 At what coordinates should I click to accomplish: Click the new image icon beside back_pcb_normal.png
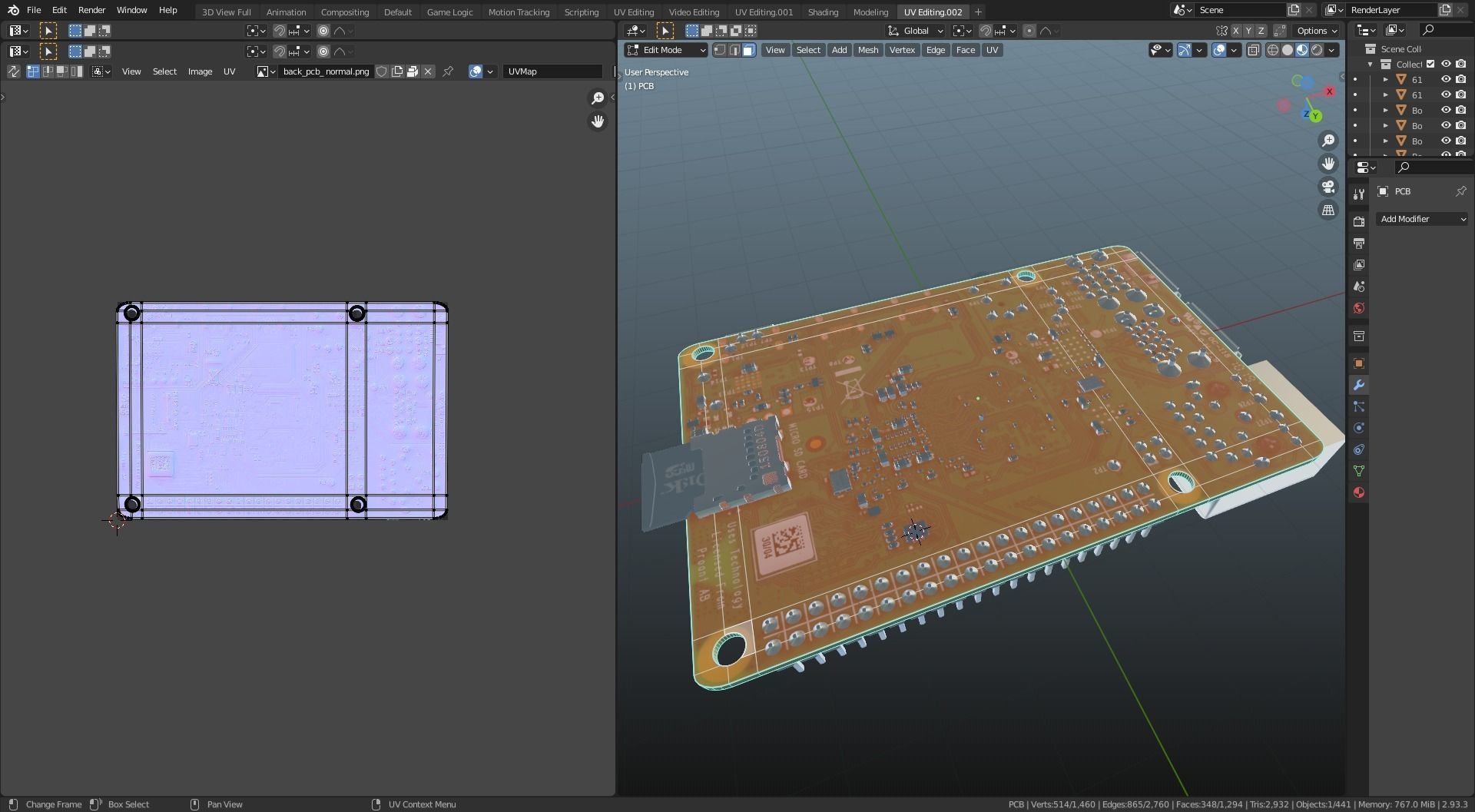[x=397, y=71]
